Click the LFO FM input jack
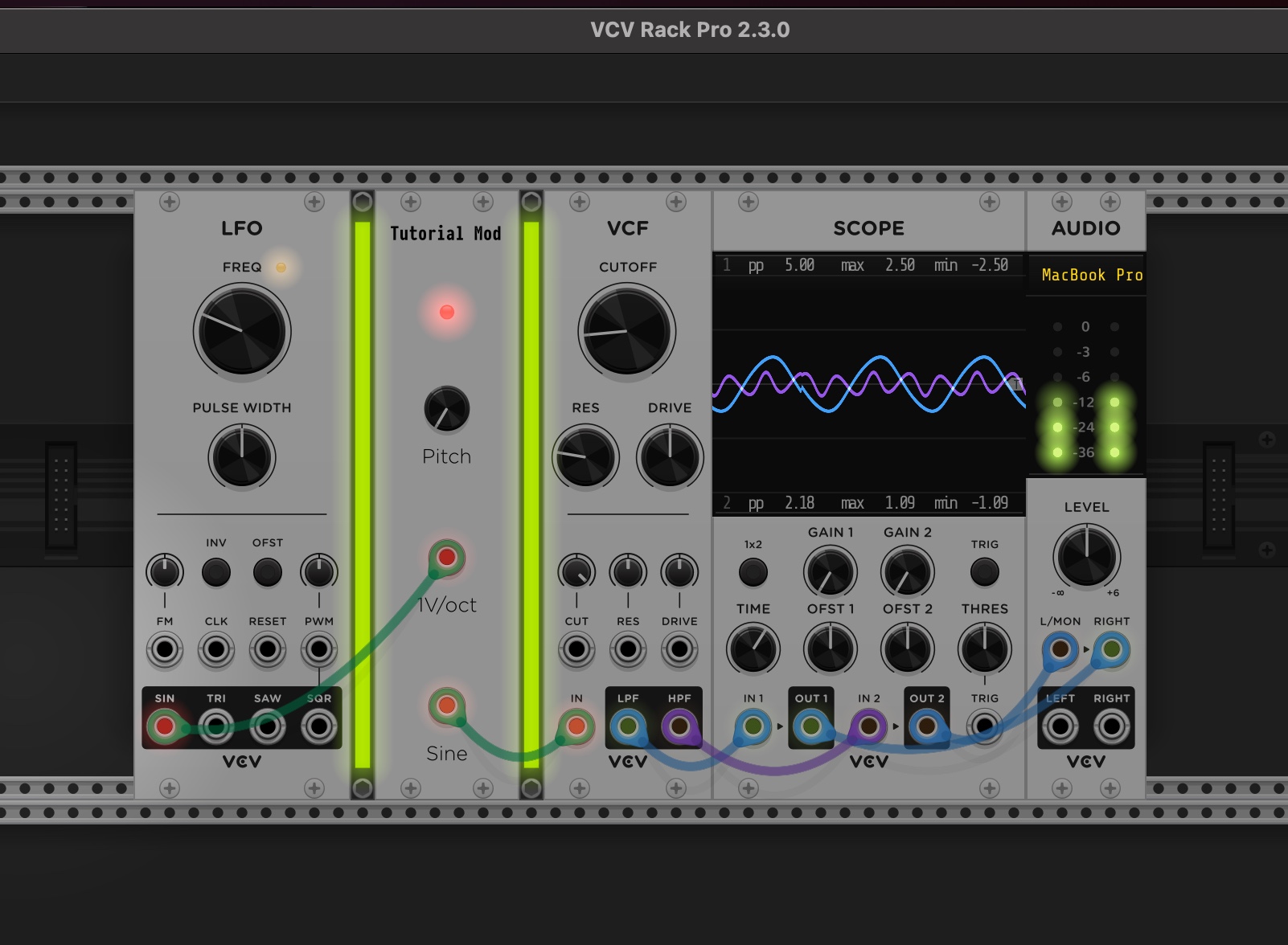 (x=165, y=649)
